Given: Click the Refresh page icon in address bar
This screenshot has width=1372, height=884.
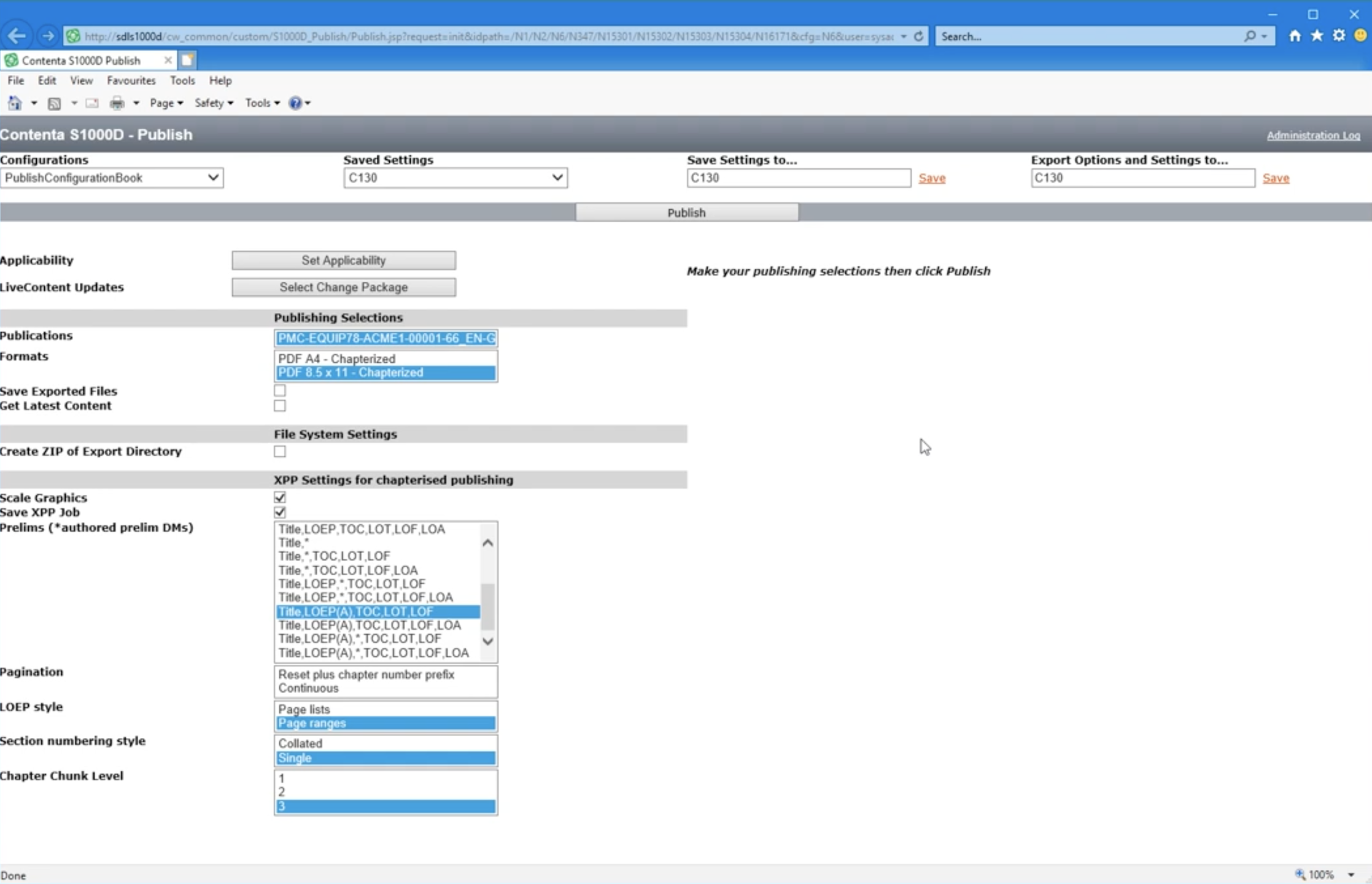Looking at the screenshot, I should tap(918, 36).
